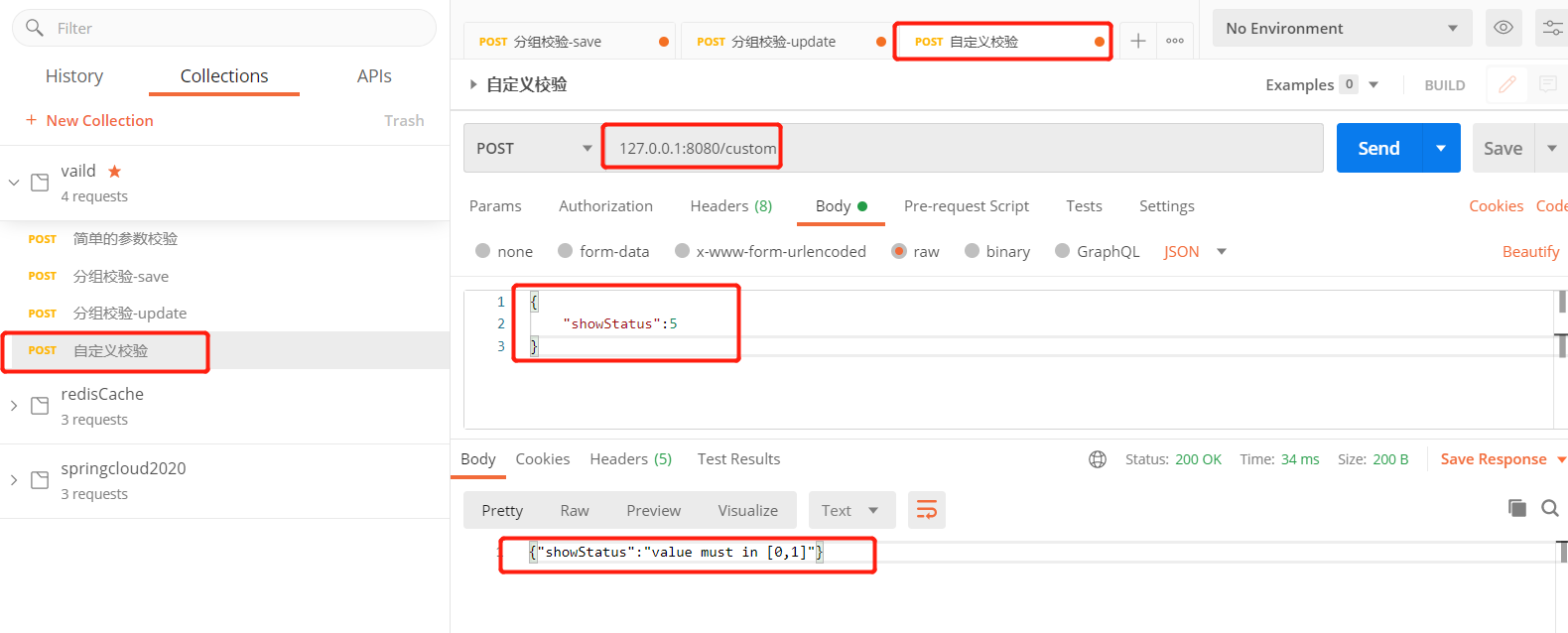This screenshot has height=633, width=1568.
Task: Open the Save button dropdown arrow
Action: tap(1552, 148)
